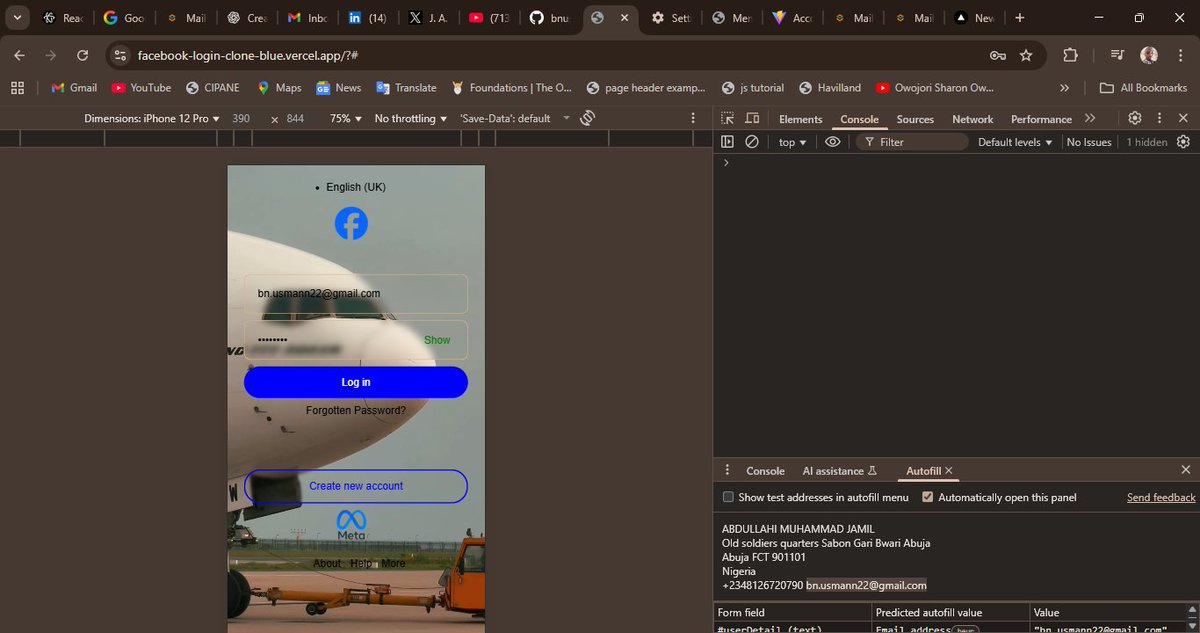Switch to the Network tab

point(973,119)
